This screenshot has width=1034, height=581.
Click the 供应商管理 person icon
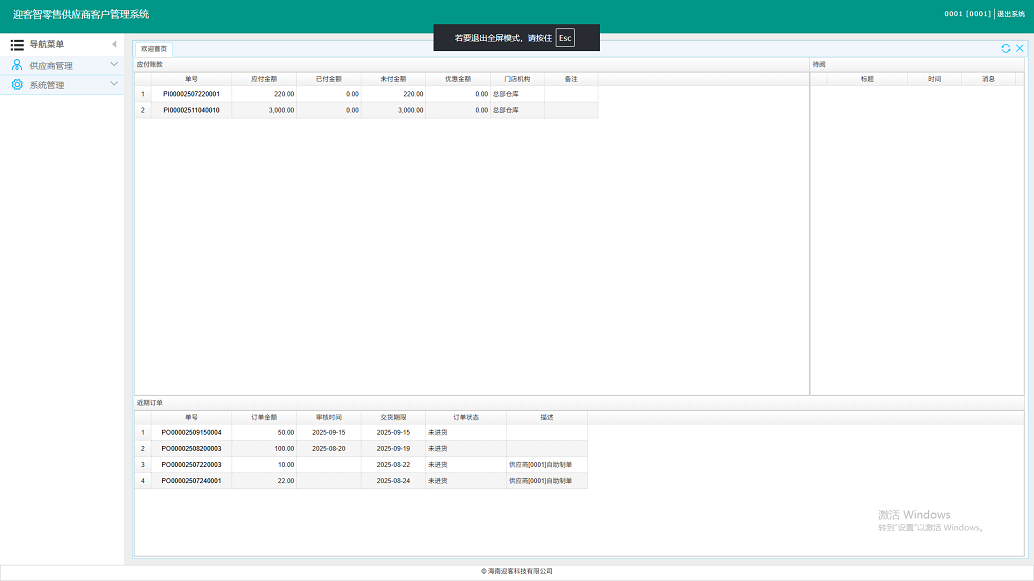17,65
